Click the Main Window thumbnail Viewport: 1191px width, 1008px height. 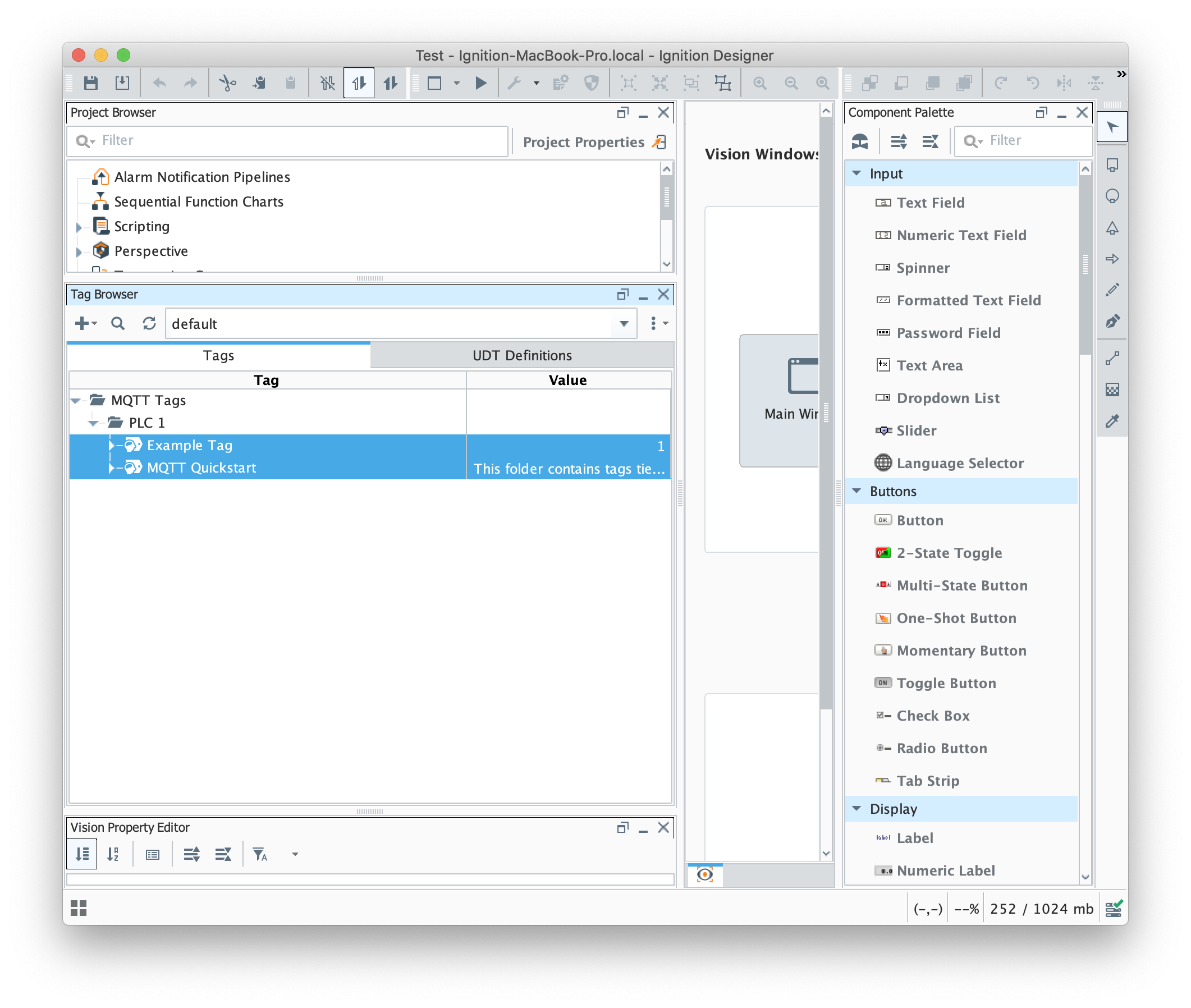point(780,400)
